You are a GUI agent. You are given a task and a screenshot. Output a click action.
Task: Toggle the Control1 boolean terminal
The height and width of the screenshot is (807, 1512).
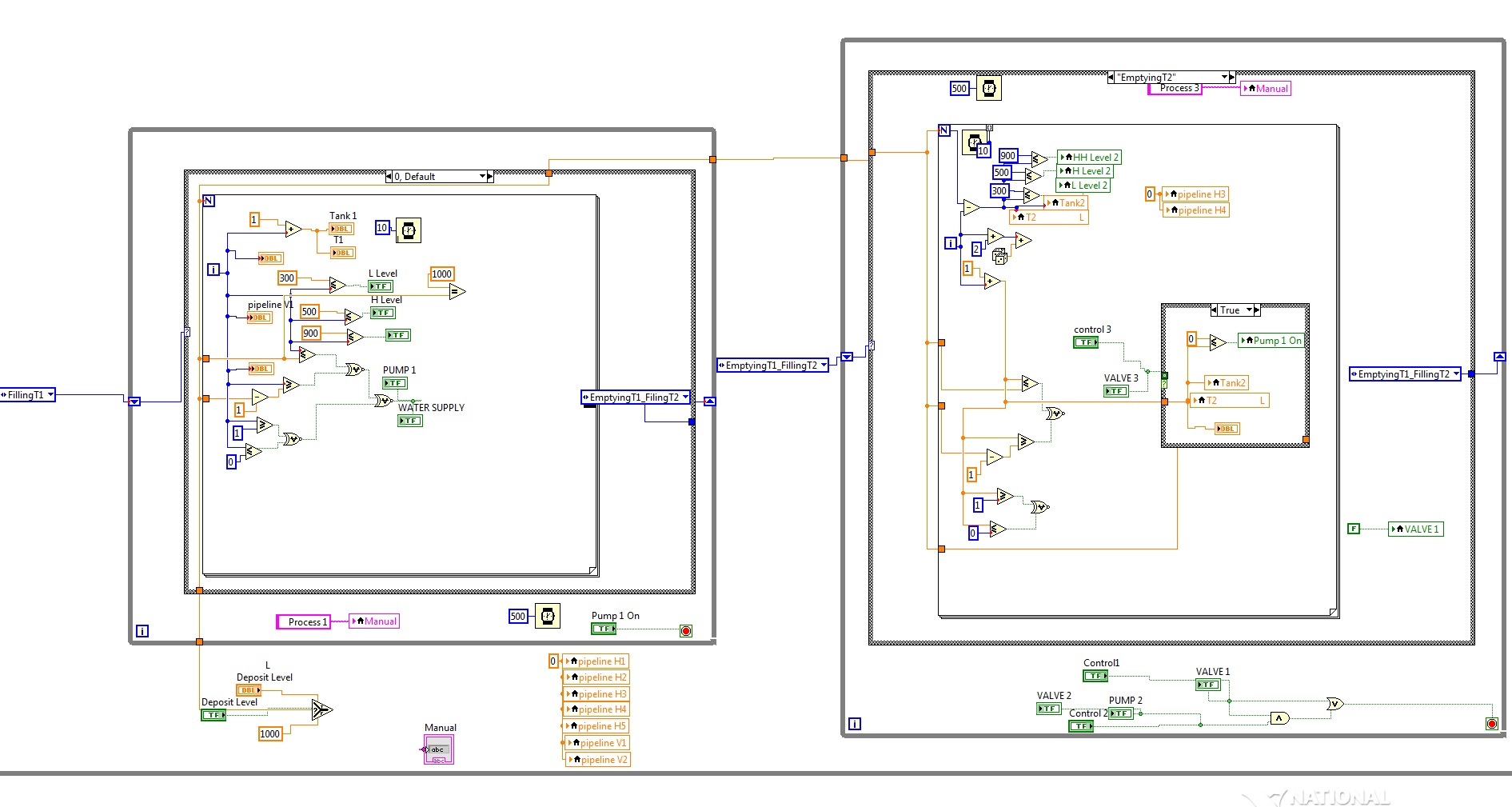(1095, 676)
